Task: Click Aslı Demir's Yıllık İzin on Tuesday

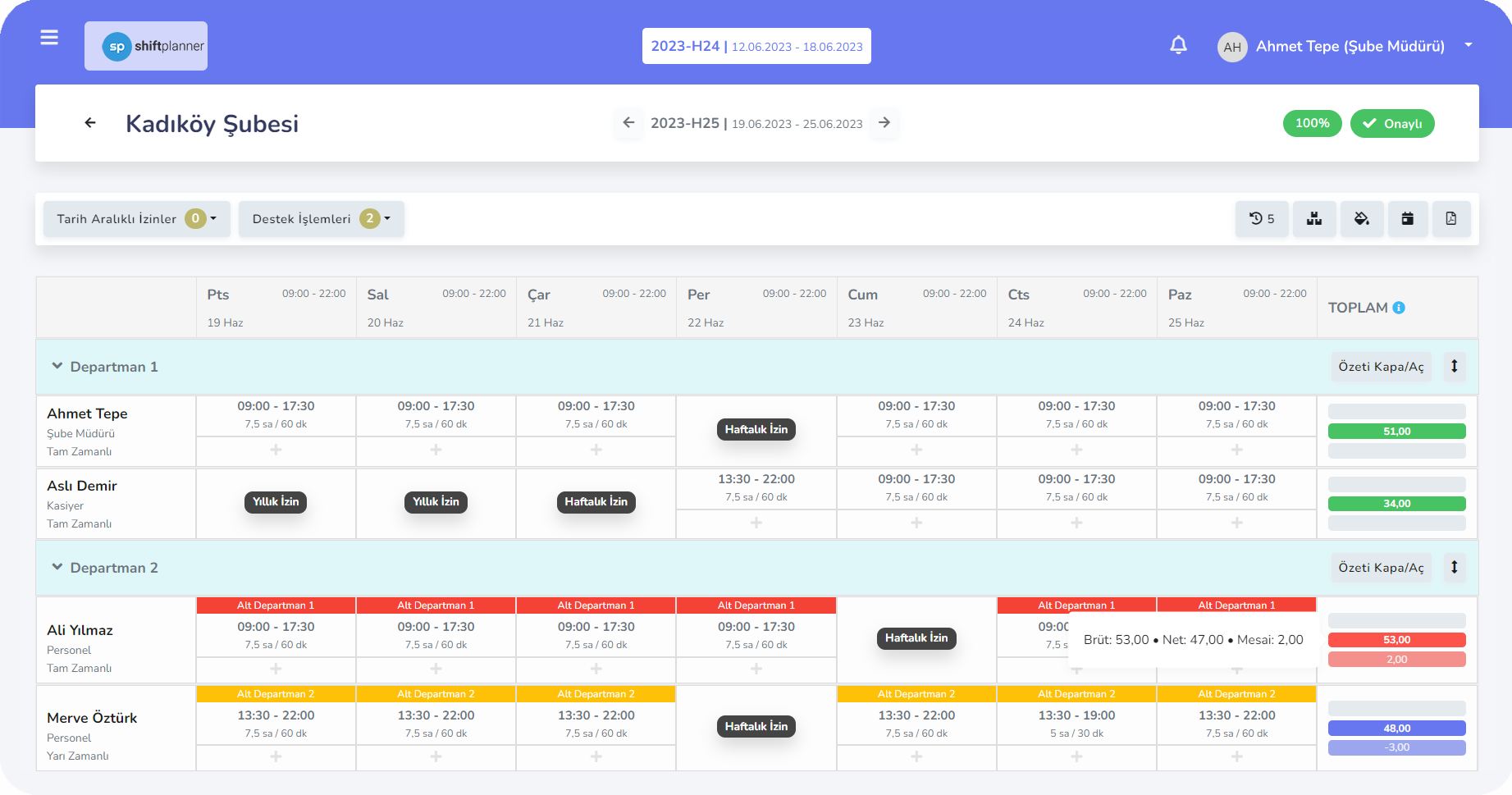Action: tap(436, 502)
